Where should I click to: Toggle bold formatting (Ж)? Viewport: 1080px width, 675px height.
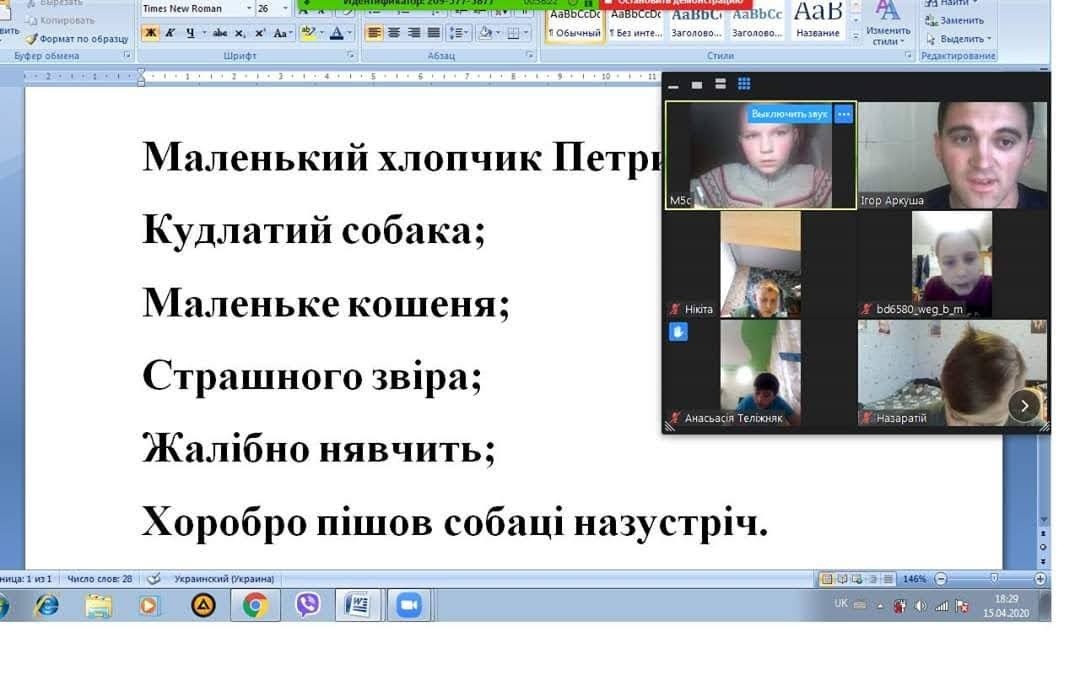point(150,33)
